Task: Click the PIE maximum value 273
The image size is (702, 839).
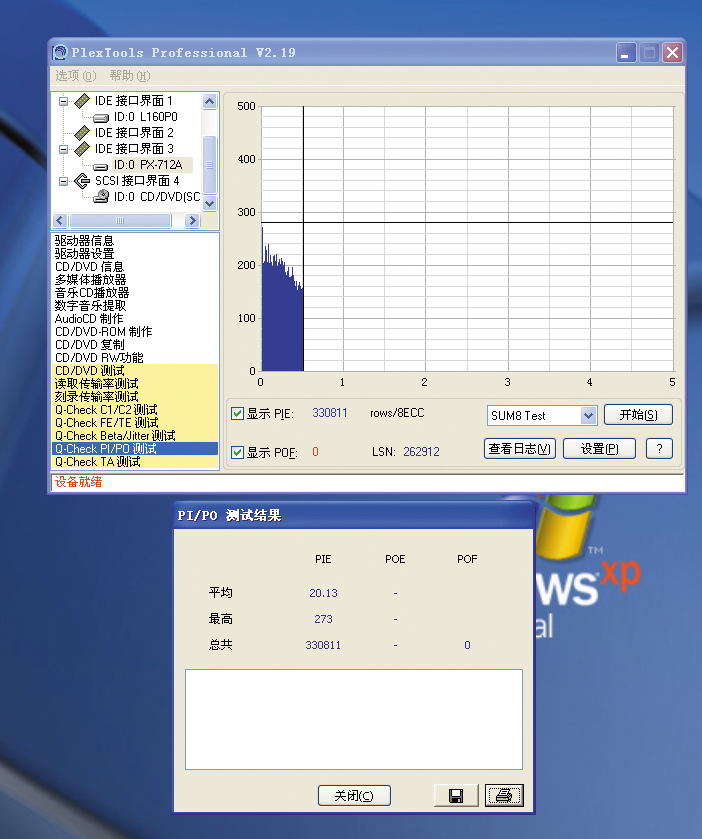Action: [323, 620]
